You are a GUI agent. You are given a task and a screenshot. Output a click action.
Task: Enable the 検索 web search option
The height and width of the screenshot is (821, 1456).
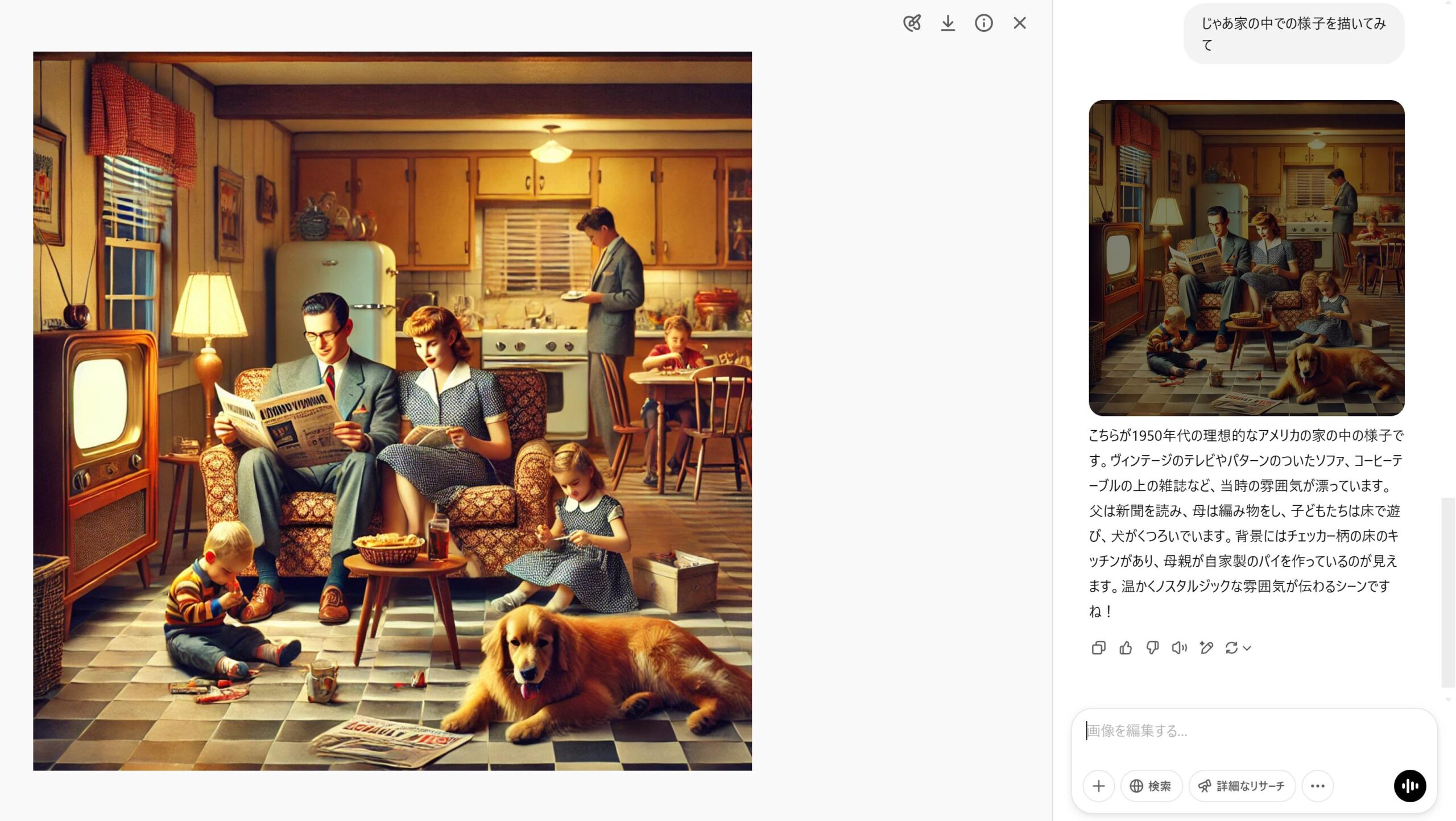(x=1151, y=786)
